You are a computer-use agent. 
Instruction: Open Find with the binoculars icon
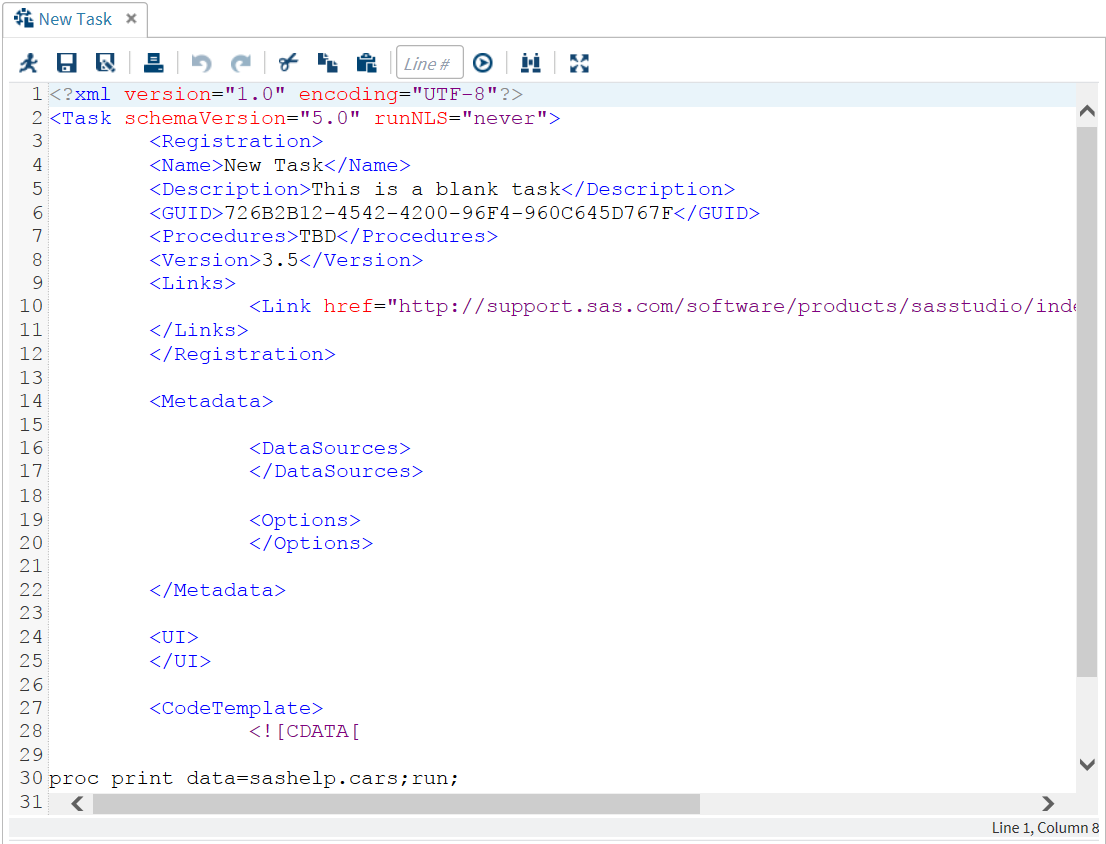coord(531,63)
